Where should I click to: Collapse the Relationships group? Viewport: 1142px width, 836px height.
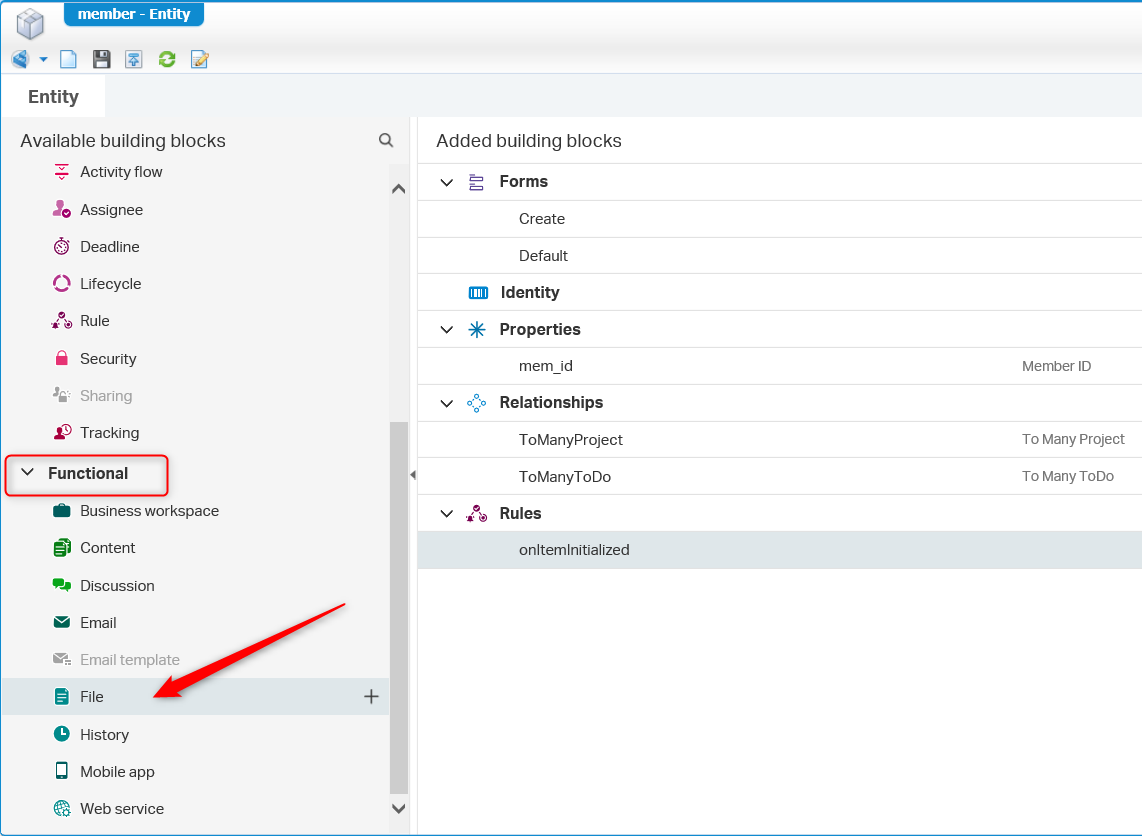click(447, 403)
